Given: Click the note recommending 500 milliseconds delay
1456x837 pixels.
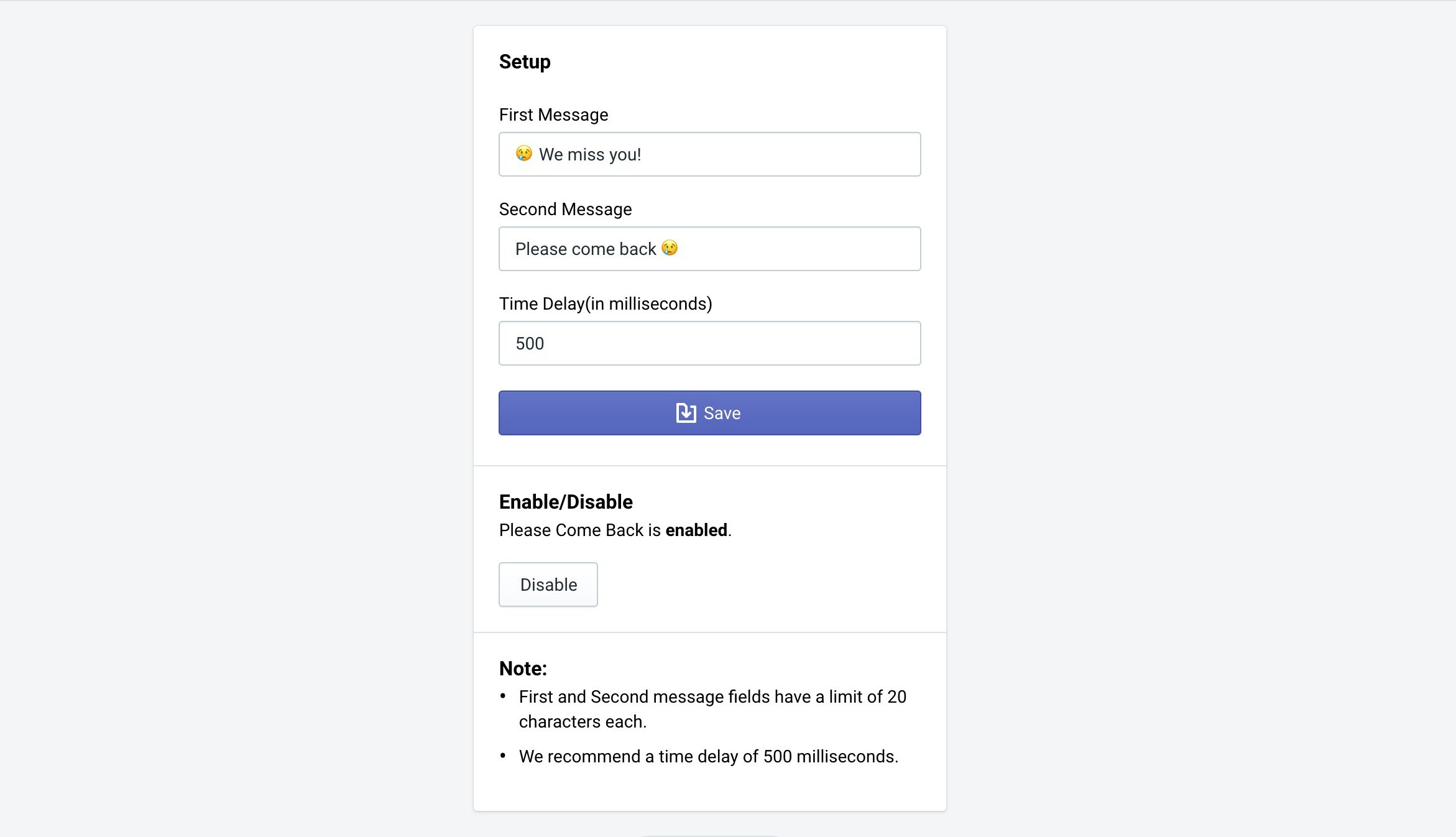Looking at the screenshot, I should (709, 757).
